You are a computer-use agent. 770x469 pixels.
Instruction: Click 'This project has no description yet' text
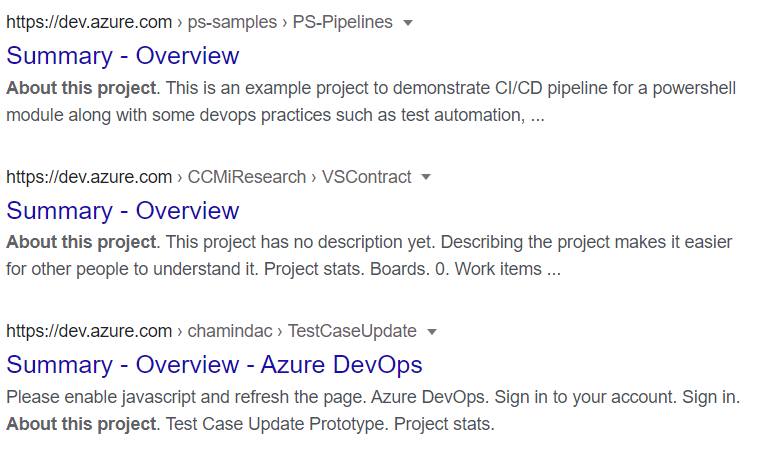301,242
